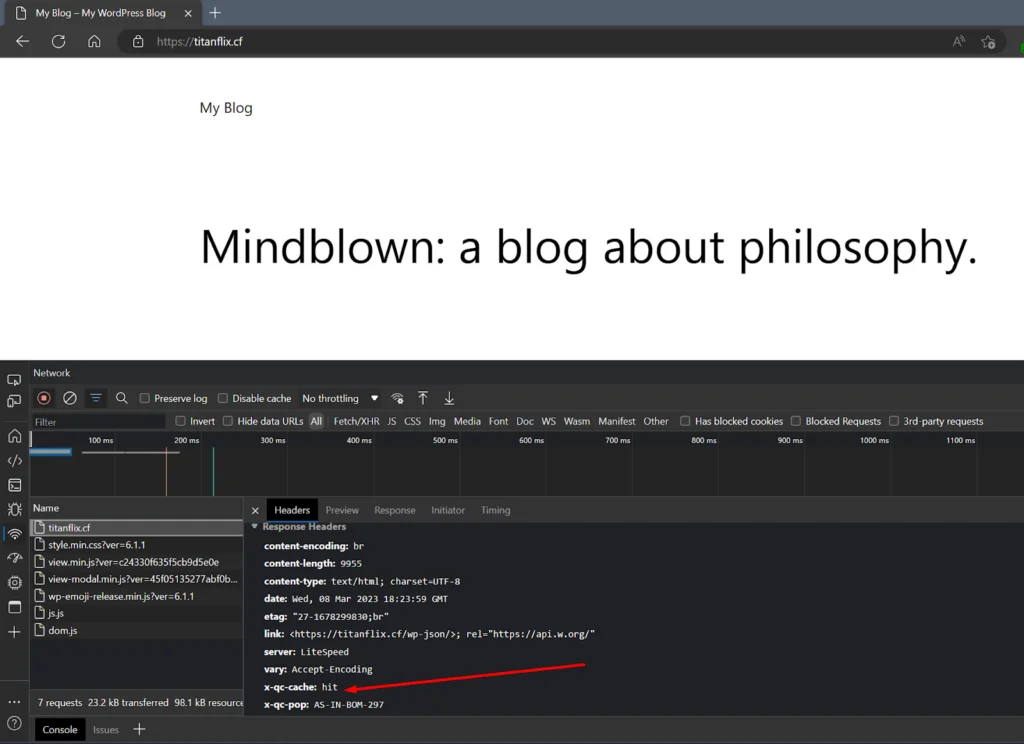Screen dimensions: 1024x744
Task: Clear the network log
Action: [x=70, y=398]
